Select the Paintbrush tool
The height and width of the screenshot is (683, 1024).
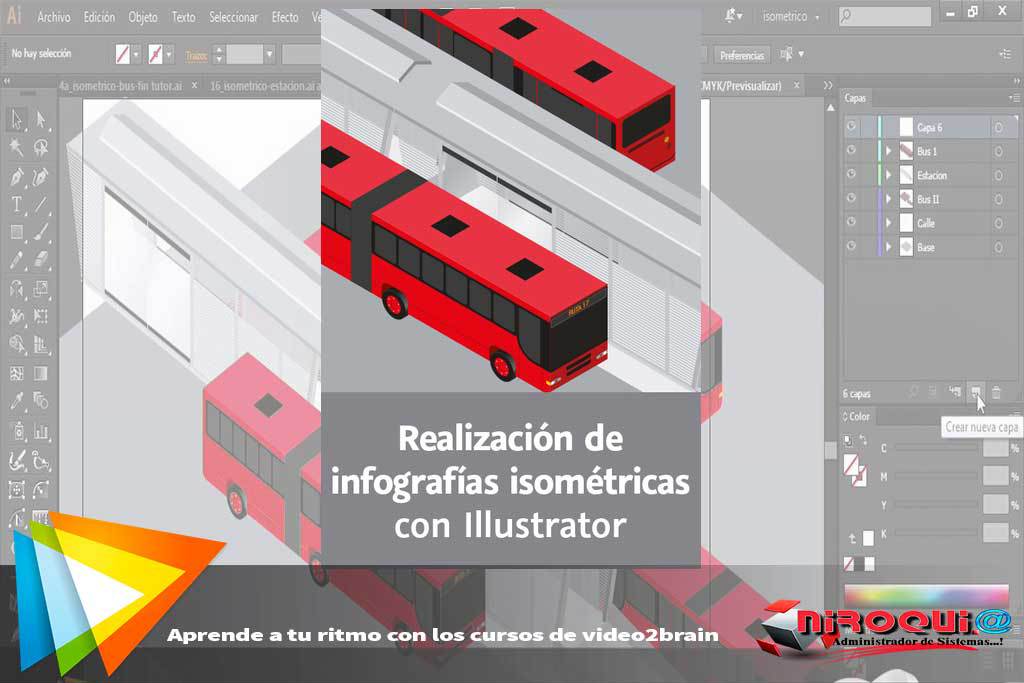(x=40, y=232)
